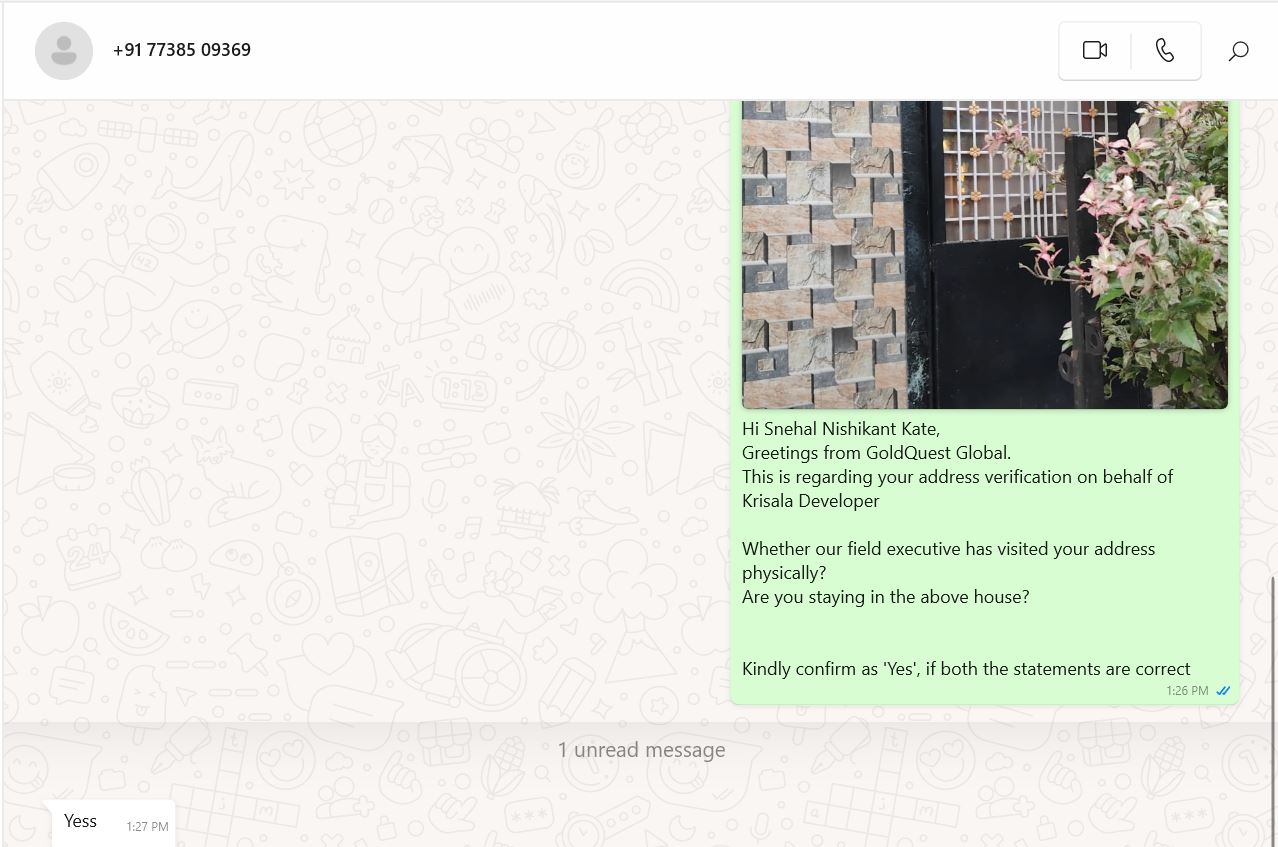Click the 1:27 PM message timestamp
This screenshot has height=847, width=1278.
(147, 827)
